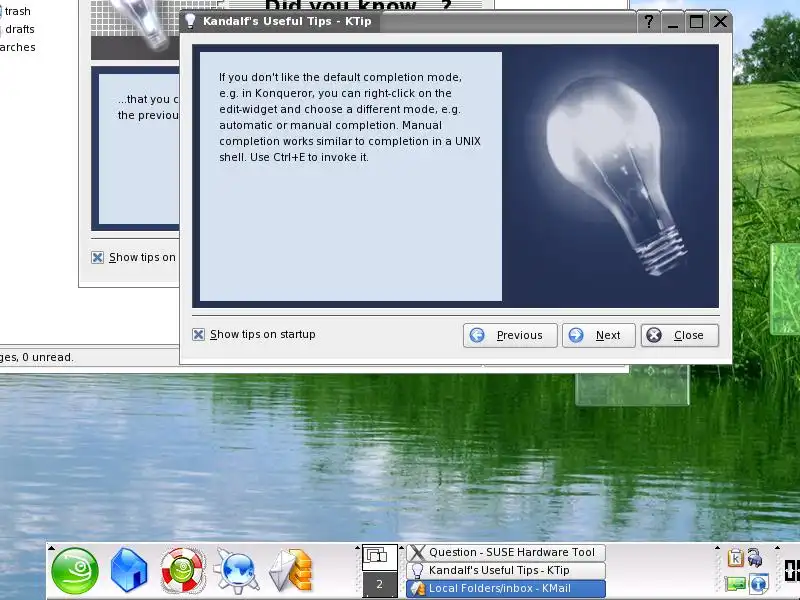Launch the Konqueror web browser icon
Screen dimensions: 800x600
click(x=236, y=571)
